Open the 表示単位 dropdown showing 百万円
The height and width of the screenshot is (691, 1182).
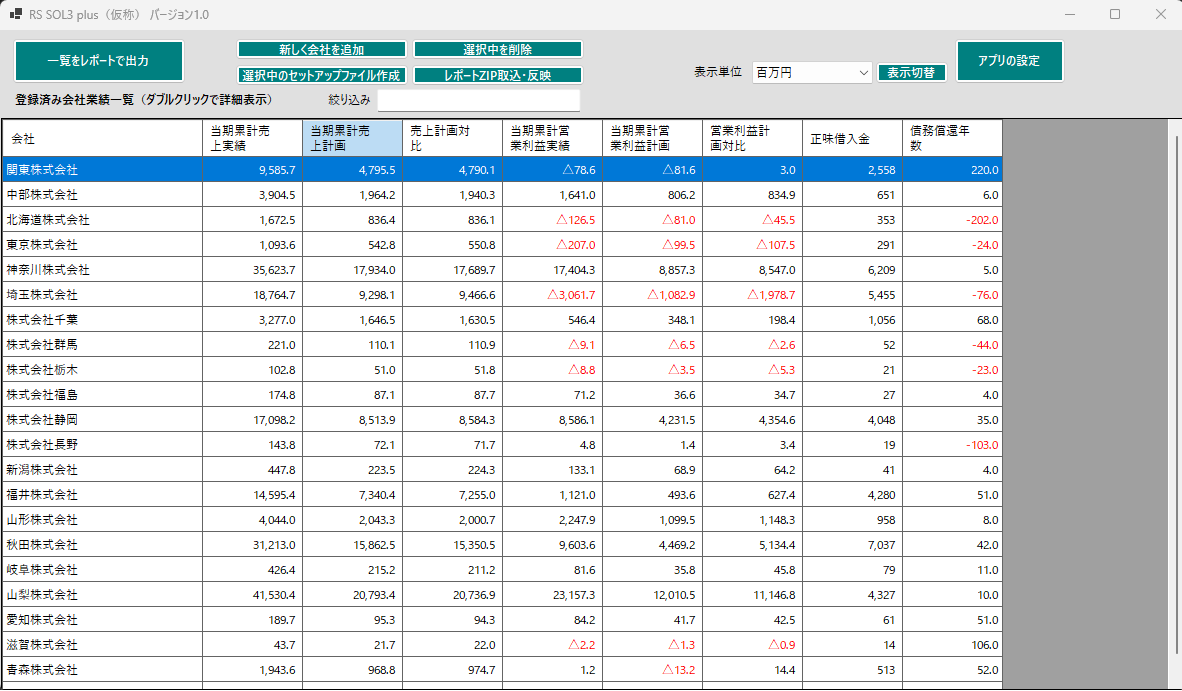(813, 72)
